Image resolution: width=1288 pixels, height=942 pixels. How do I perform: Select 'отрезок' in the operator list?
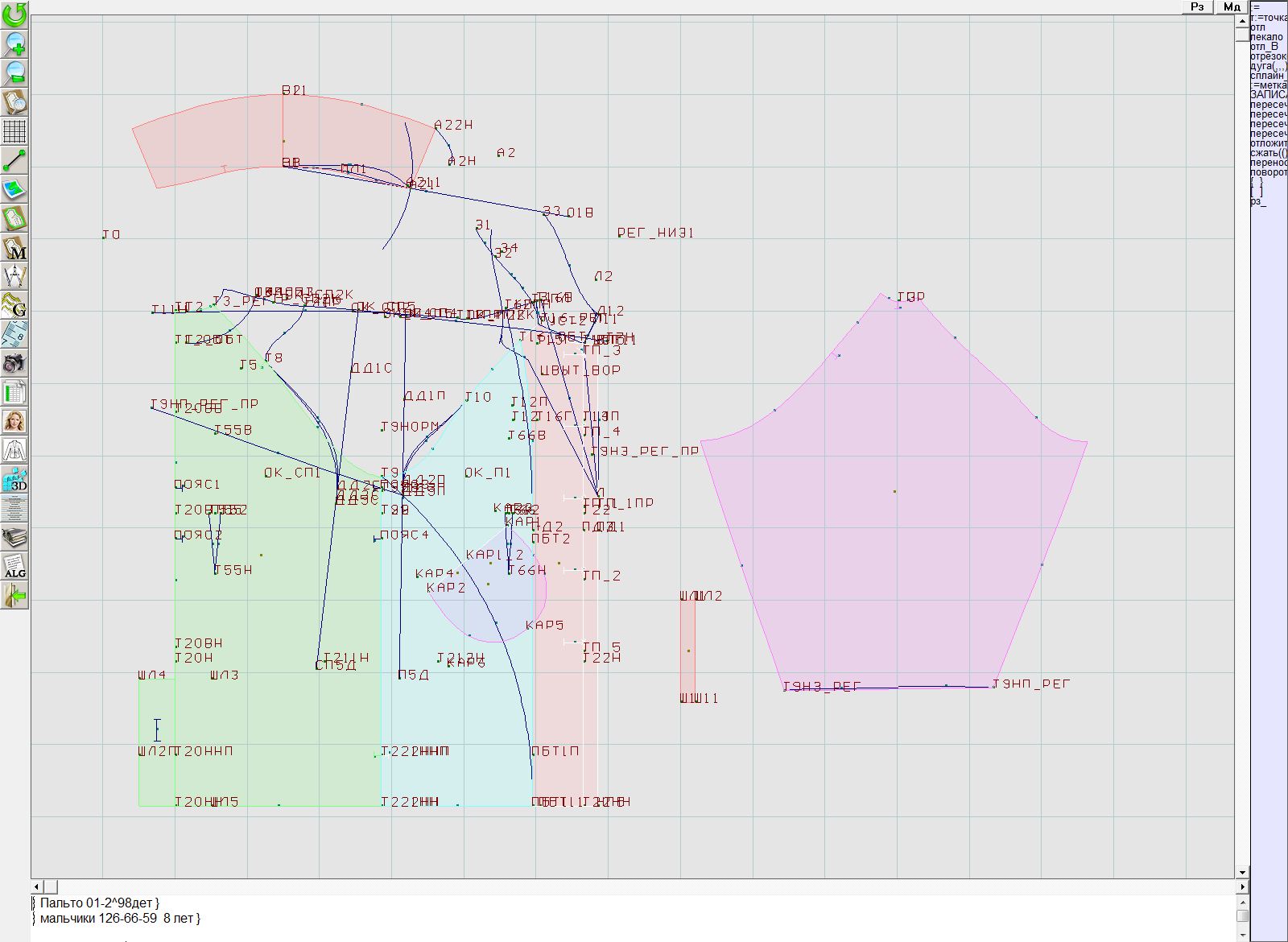pos(1269,56)
